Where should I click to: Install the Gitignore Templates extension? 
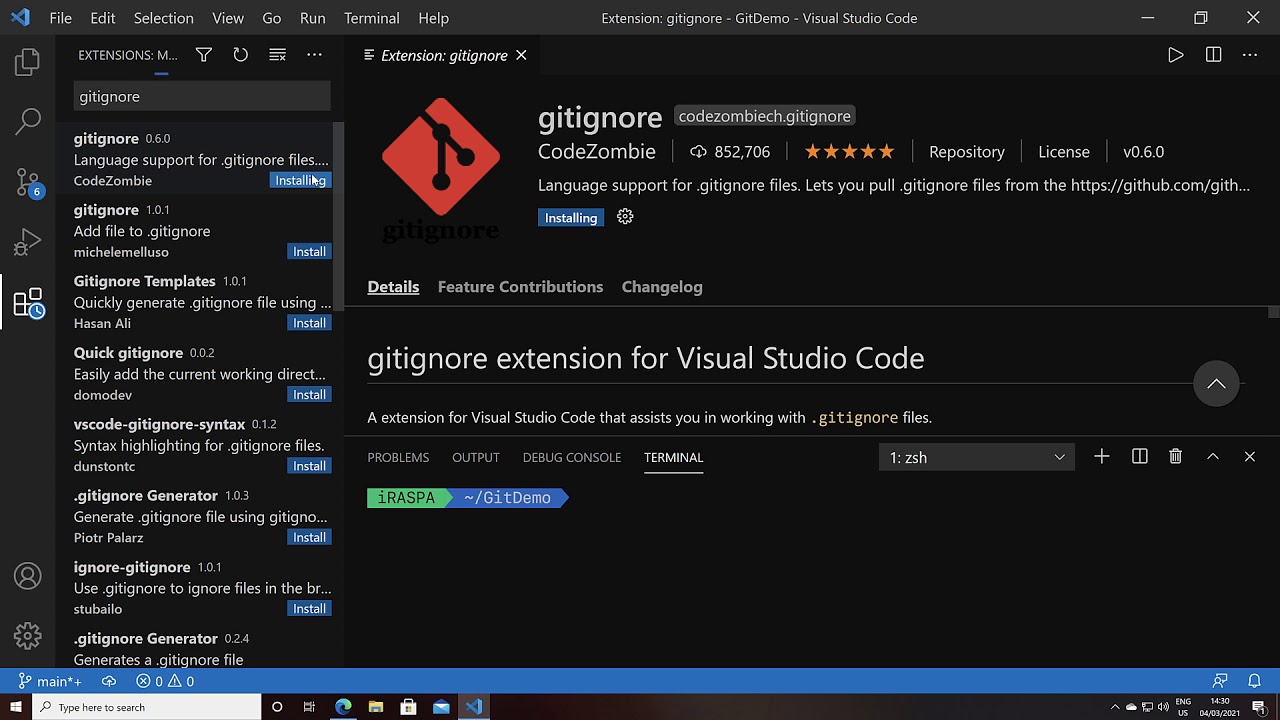coord(309,323)
